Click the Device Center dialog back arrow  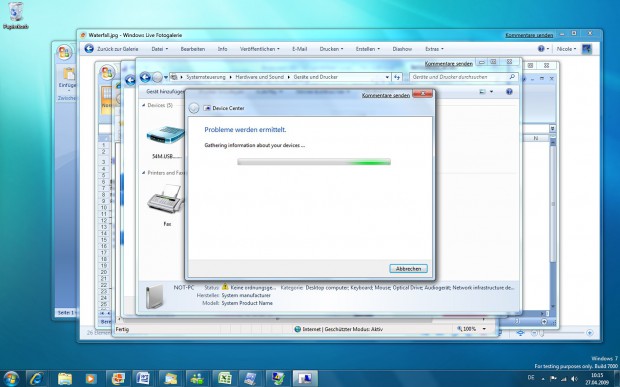(x=194, y=108)
